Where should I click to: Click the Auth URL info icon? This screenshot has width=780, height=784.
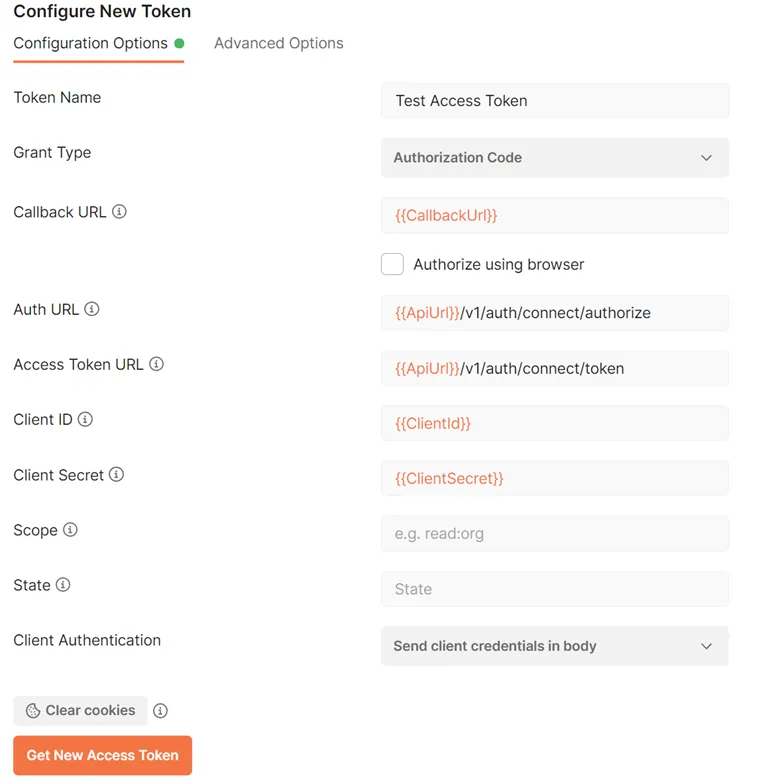coord(92,309)
